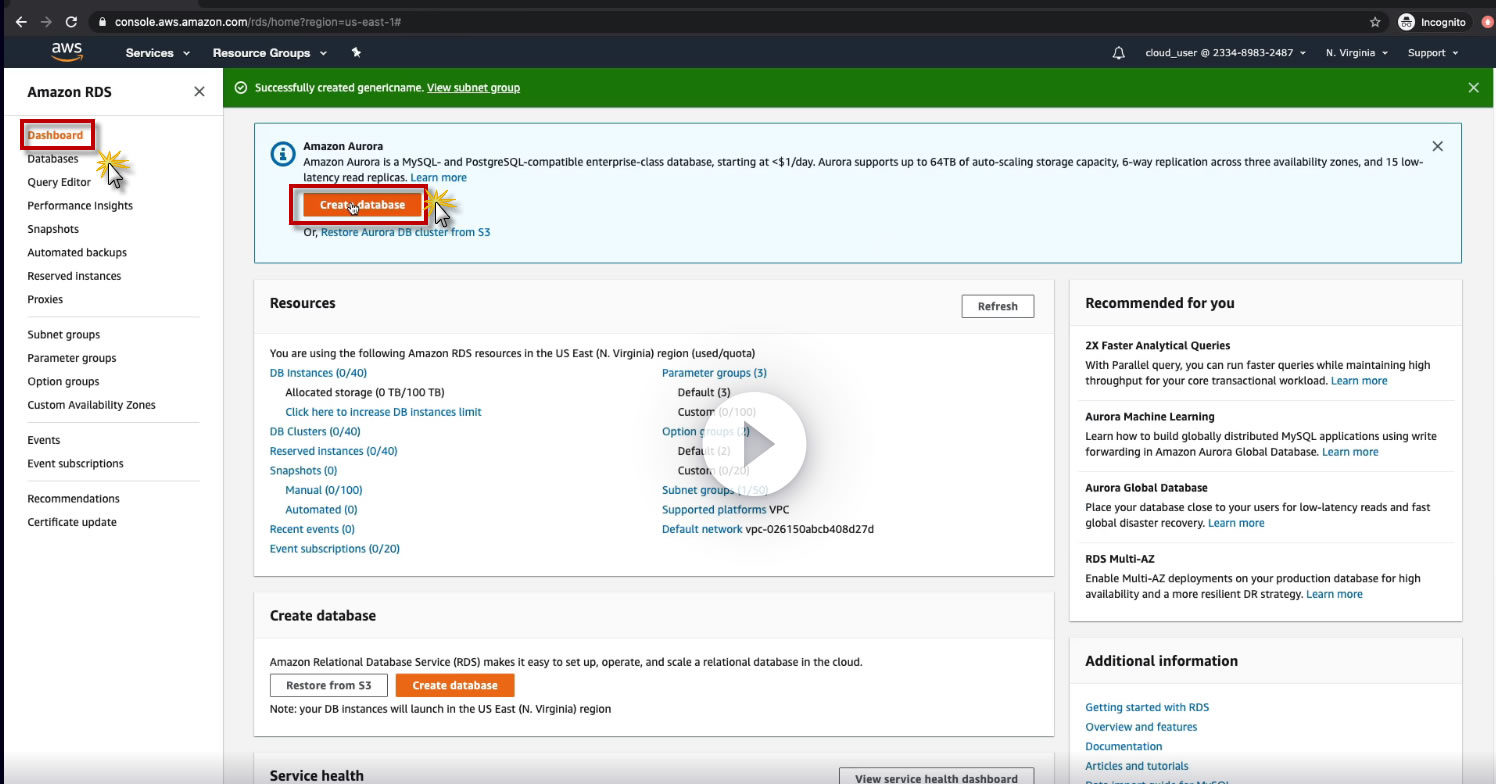Click the Incognito profile icon
This screenshot has height=784, width=1496.
1407,21
